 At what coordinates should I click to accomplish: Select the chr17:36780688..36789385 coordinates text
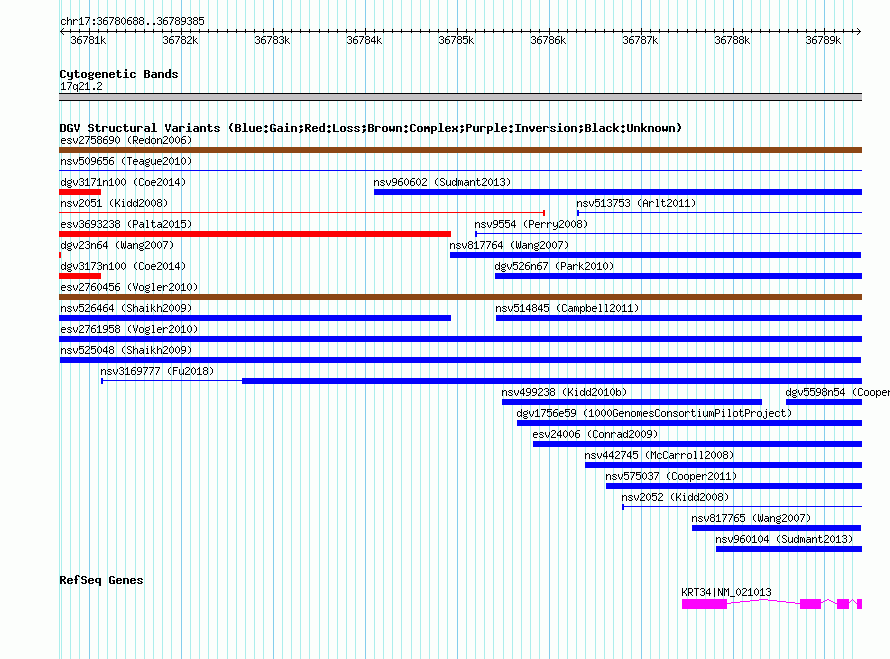pyautogui.click(x=132, y=21)
